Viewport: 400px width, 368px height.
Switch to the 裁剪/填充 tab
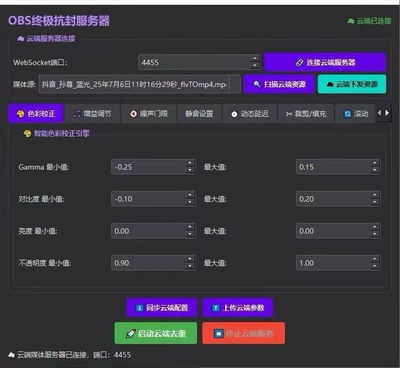click(306, 114)
